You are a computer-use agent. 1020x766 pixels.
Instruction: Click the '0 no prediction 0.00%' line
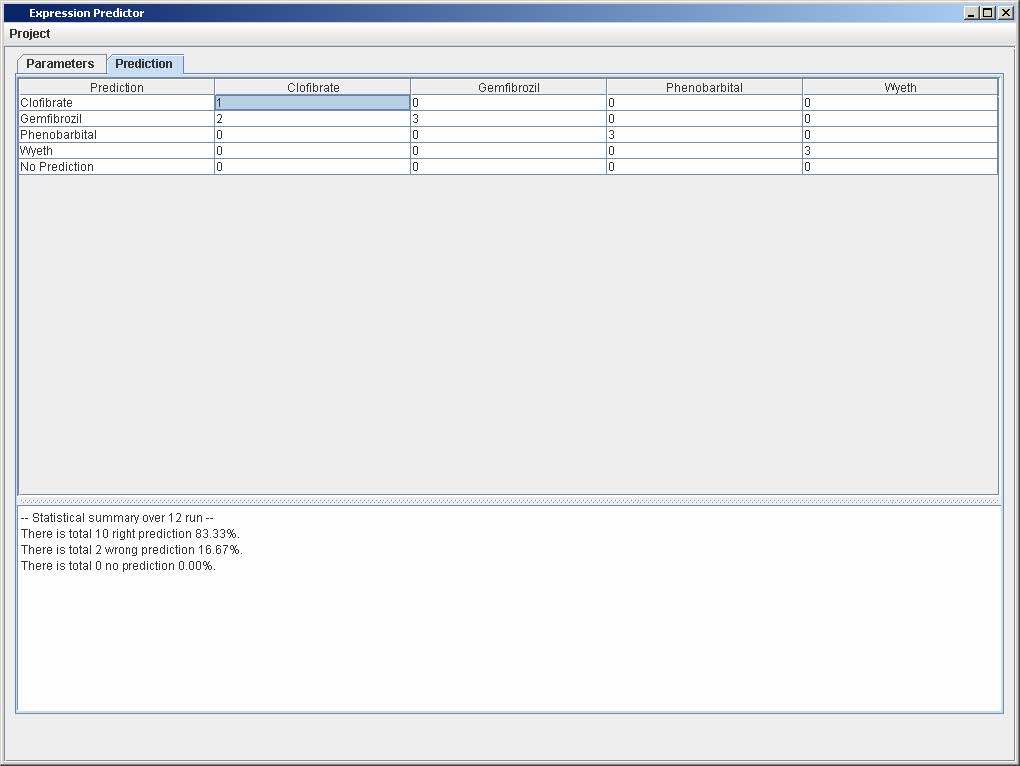[x=118, y=566]
